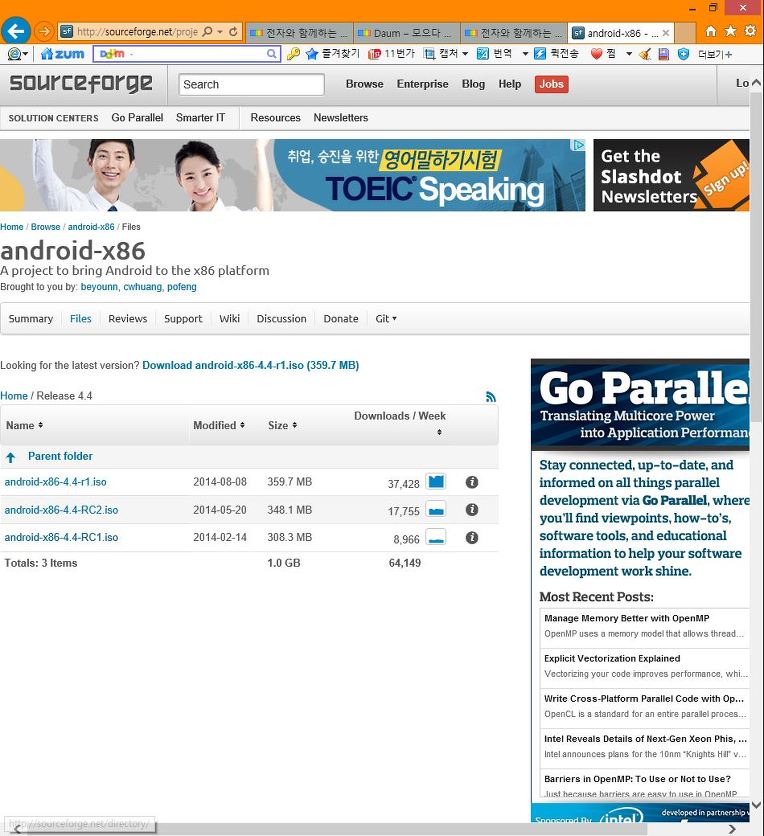Open the Browse menu item
Image resolution: width=764 pixels, height=836 pixels.
364,84
